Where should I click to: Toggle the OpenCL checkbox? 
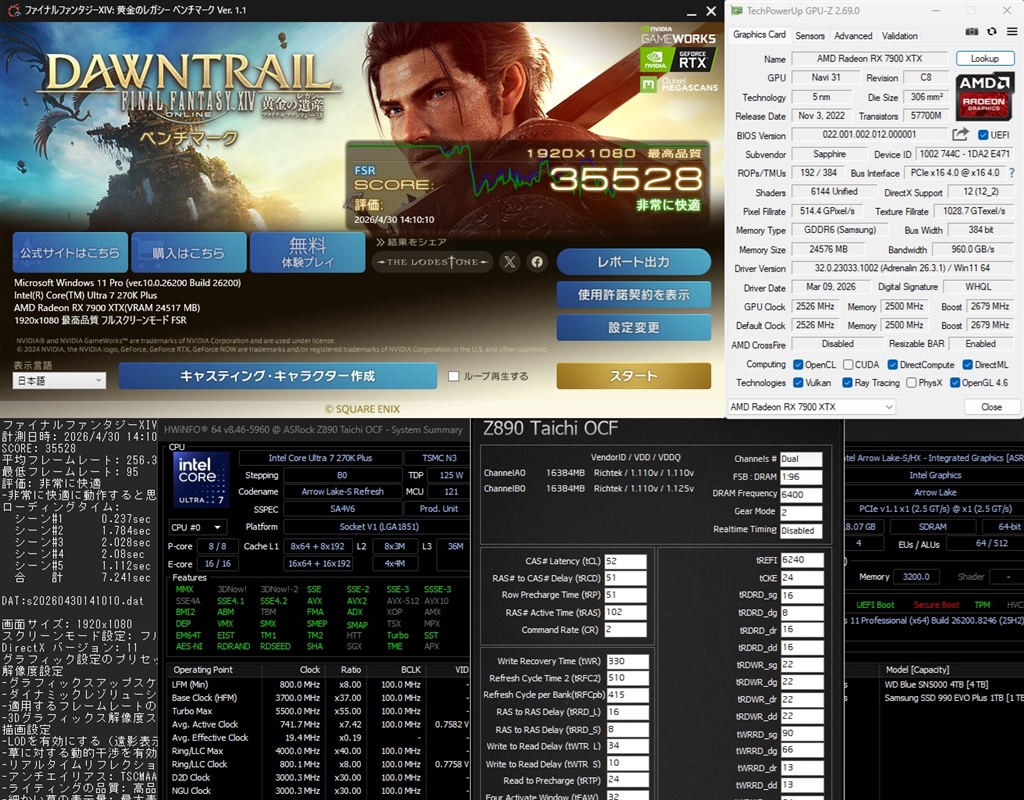pyautogui.click(x=798, y=364)
